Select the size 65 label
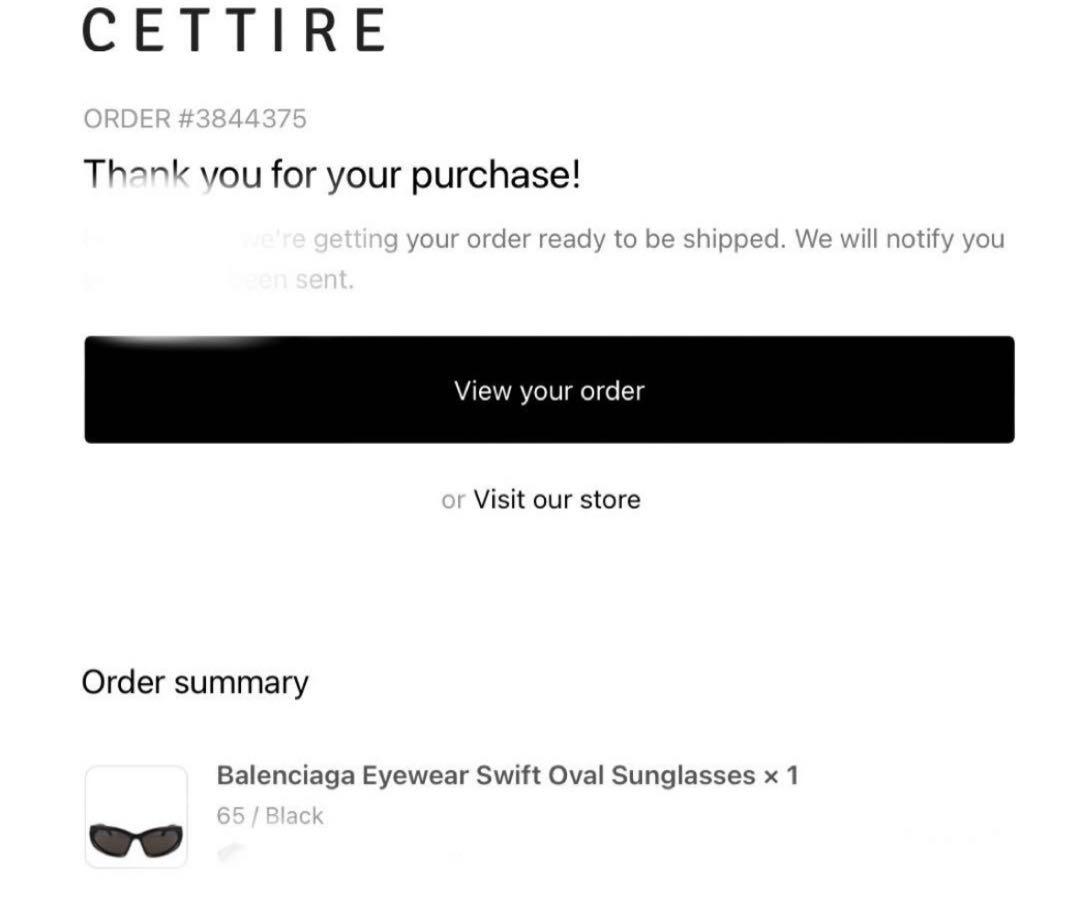The height and width of the screenshot is (904, 1080). click(x=231, y=816)
